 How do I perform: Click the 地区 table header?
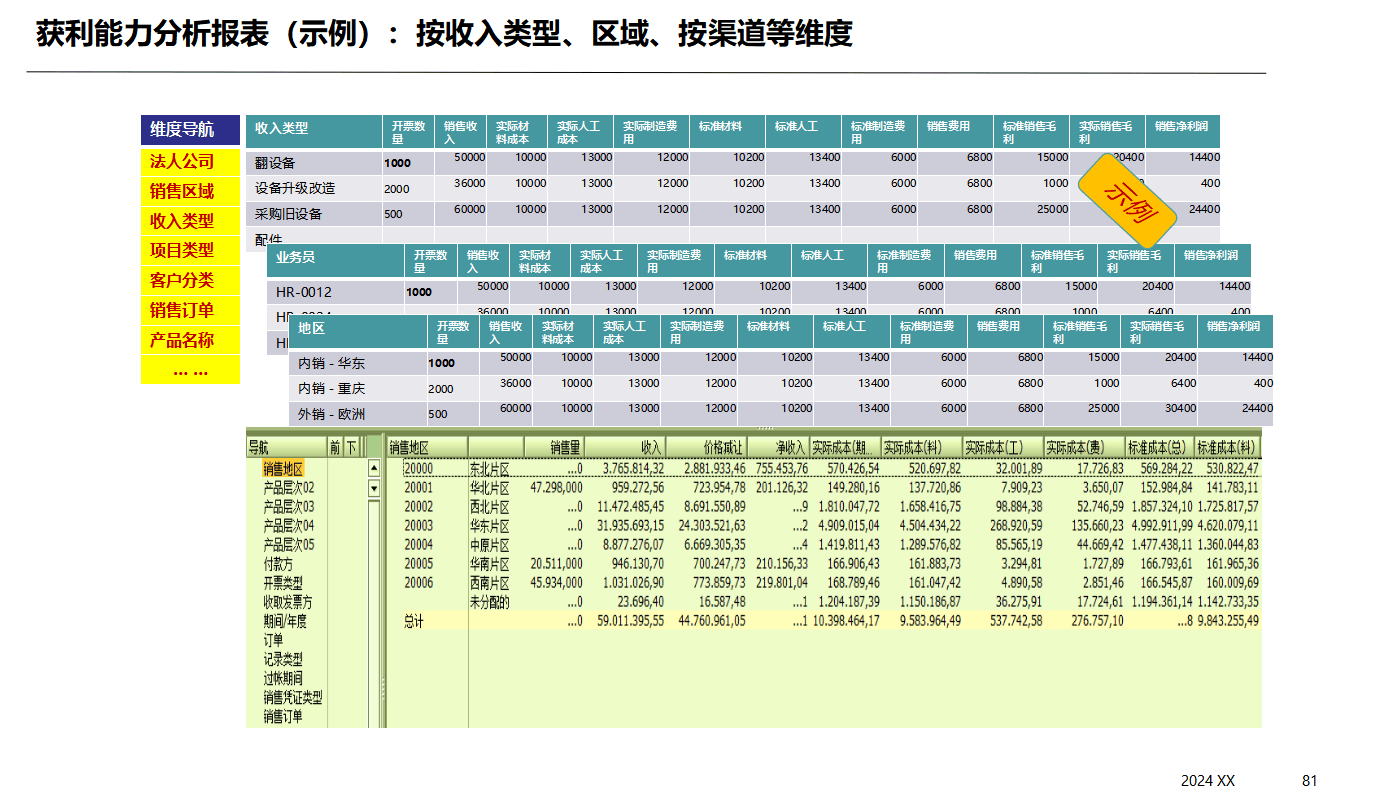[x=358, y=331]
